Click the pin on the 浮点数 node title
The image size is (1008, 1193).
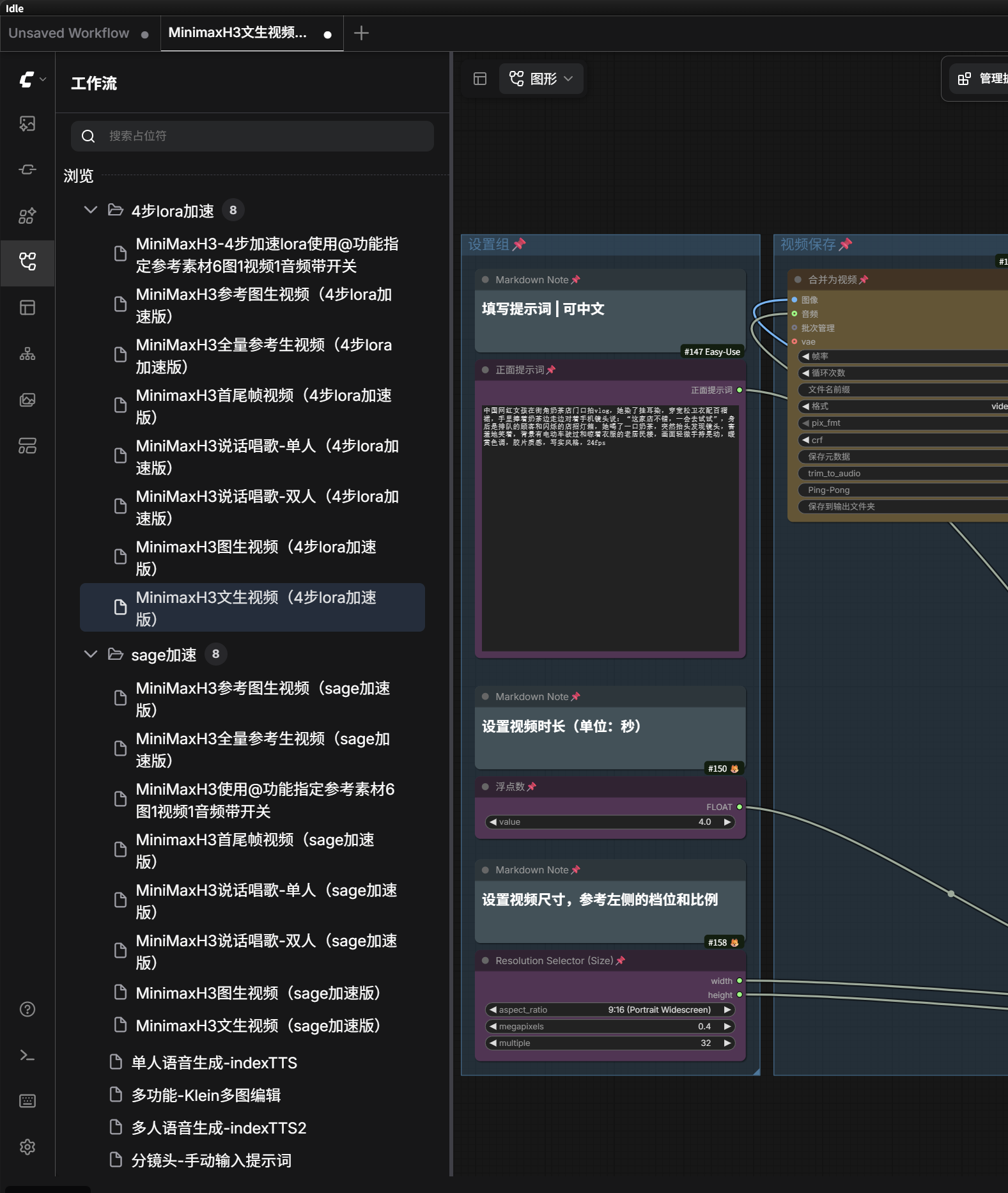coord(531,787)
